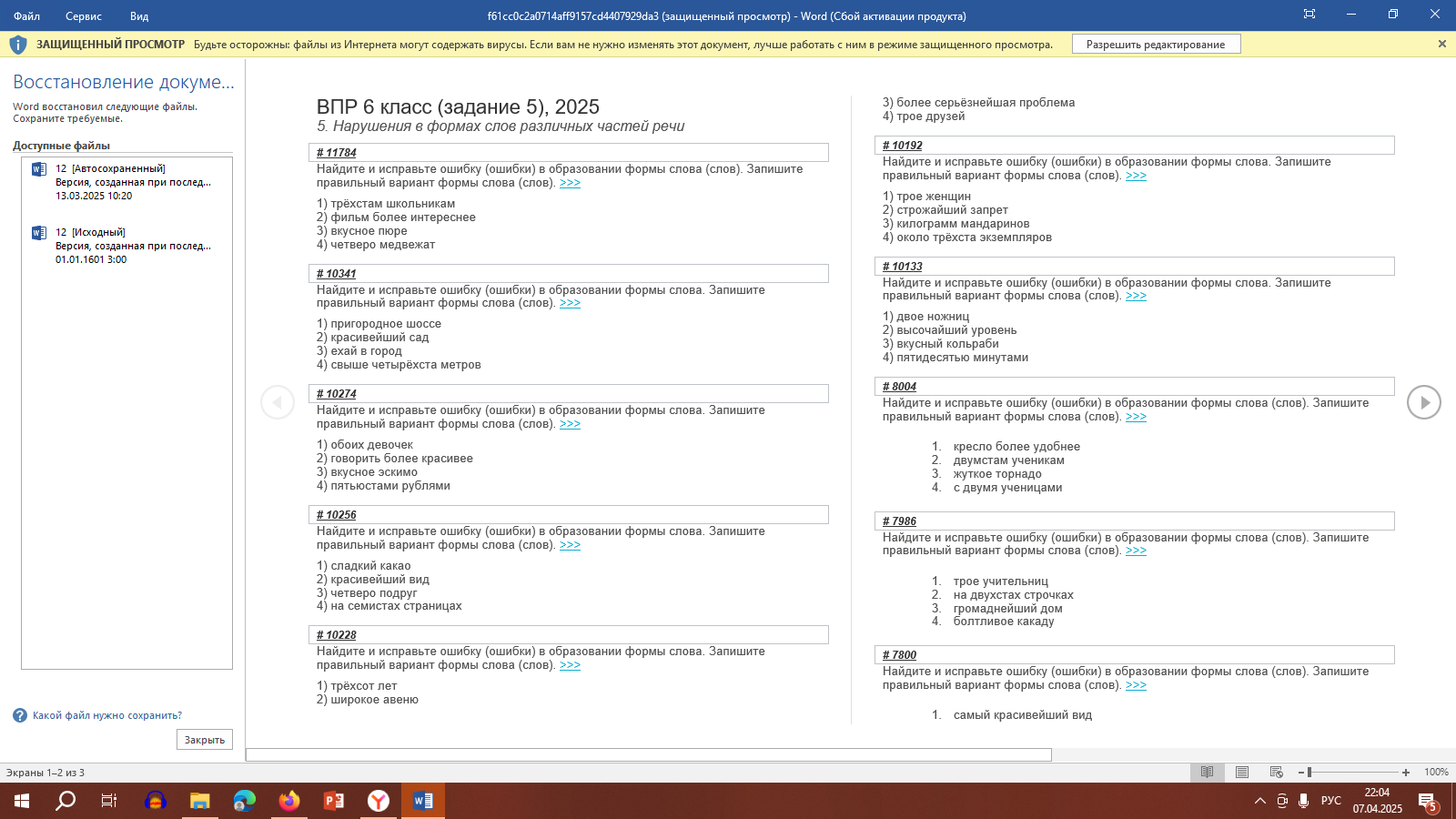Image resolution: width=1456 pixels, height=819 pixels.
Task: Click the Разрешить редактирование button
Action: tap(1156, 44)
